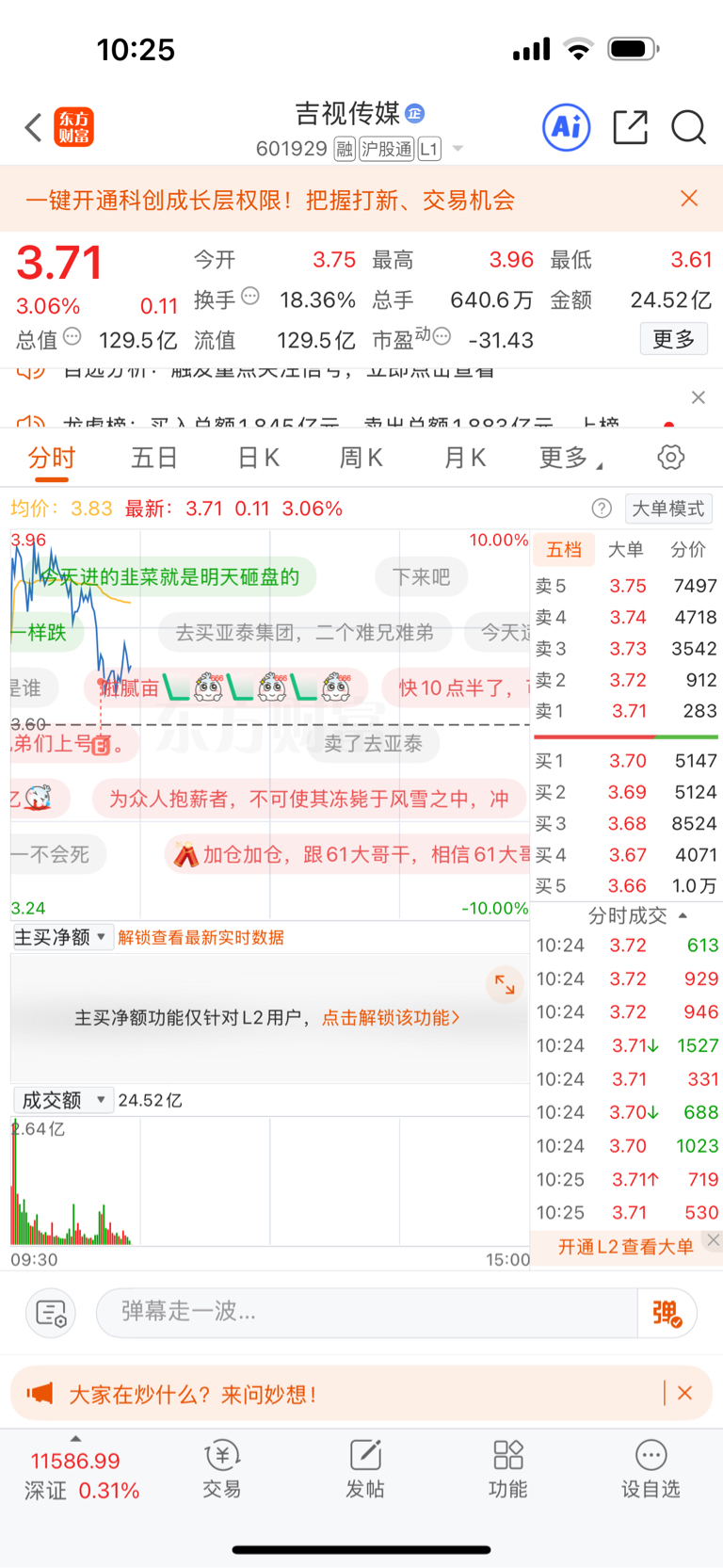This screenshot has width=723, height=1568.
Task: Tap the 融 margin badge
Action: tap(345, 149)
